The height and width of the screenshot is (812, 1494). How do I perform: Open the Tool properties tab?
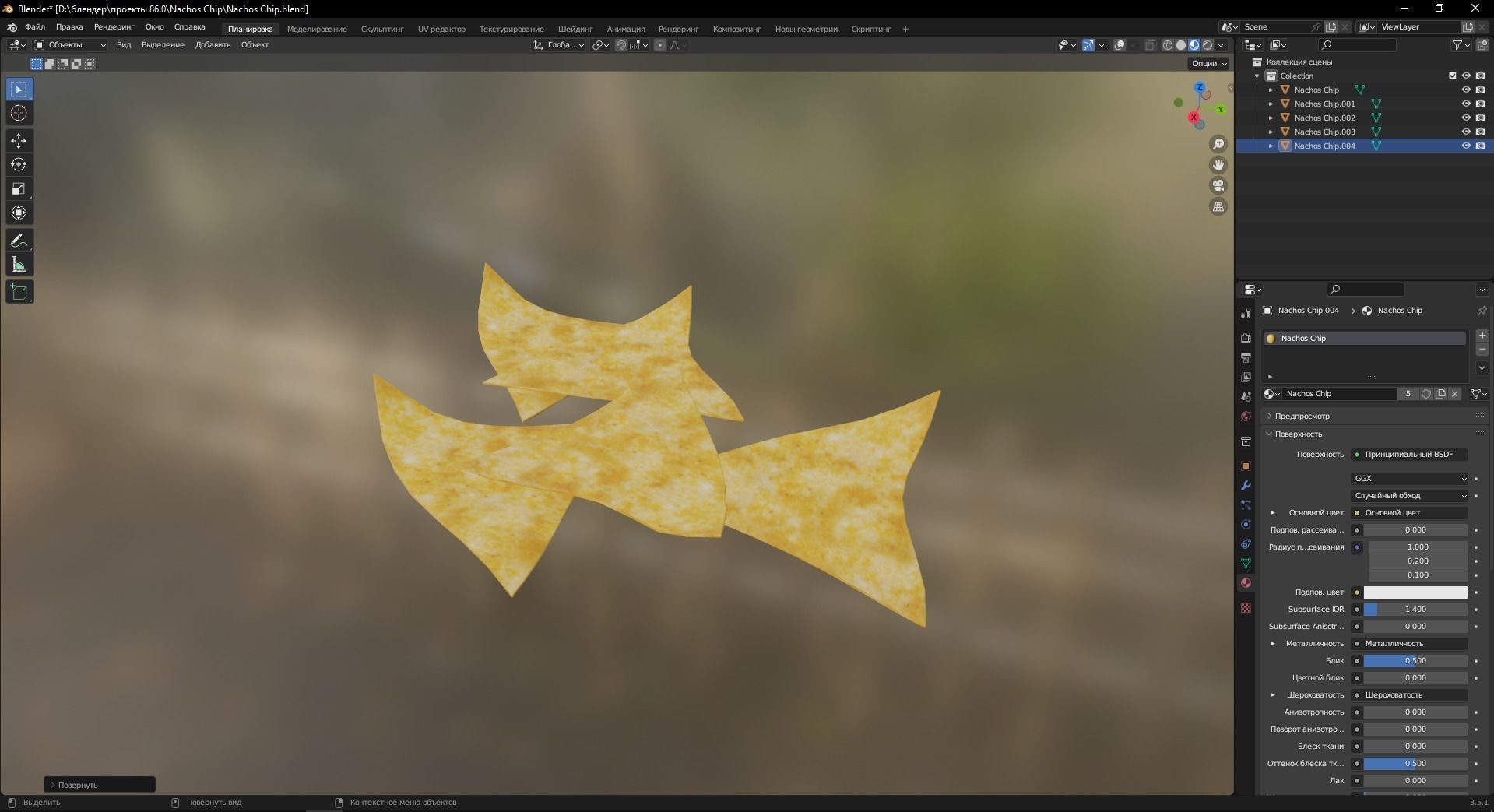pos(1246,314)
